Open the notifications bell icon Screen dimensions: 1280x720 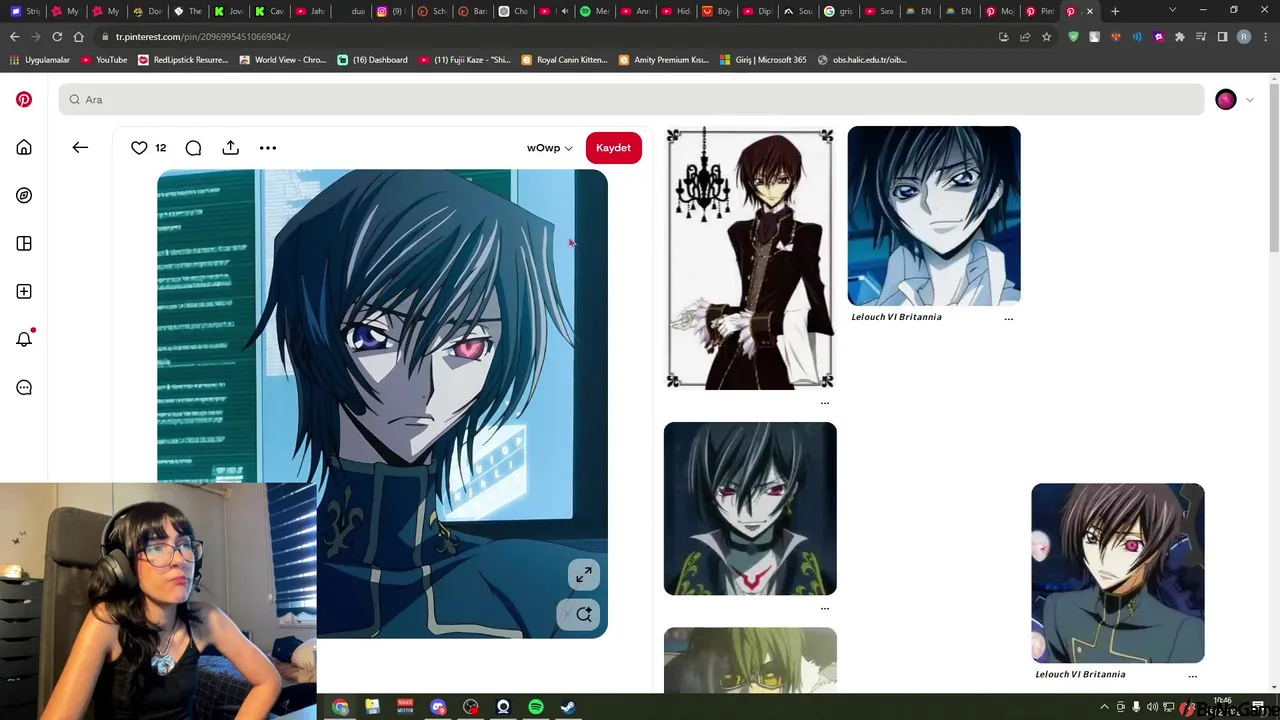24,339
